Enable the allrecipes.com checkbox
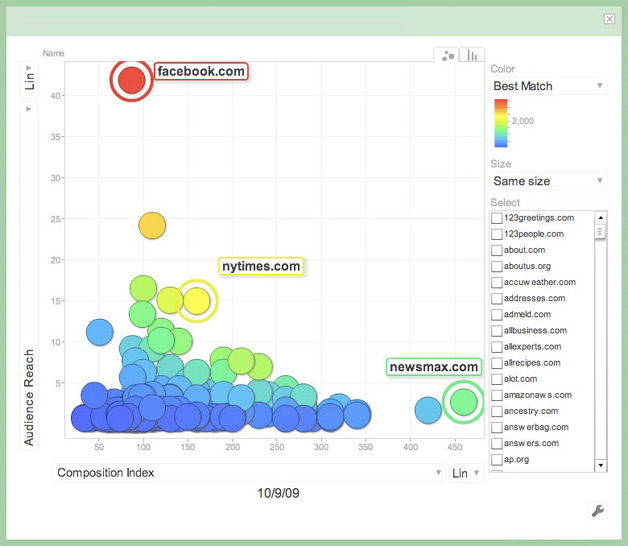The width and height of the screenshot is (628, 546). 497,362
